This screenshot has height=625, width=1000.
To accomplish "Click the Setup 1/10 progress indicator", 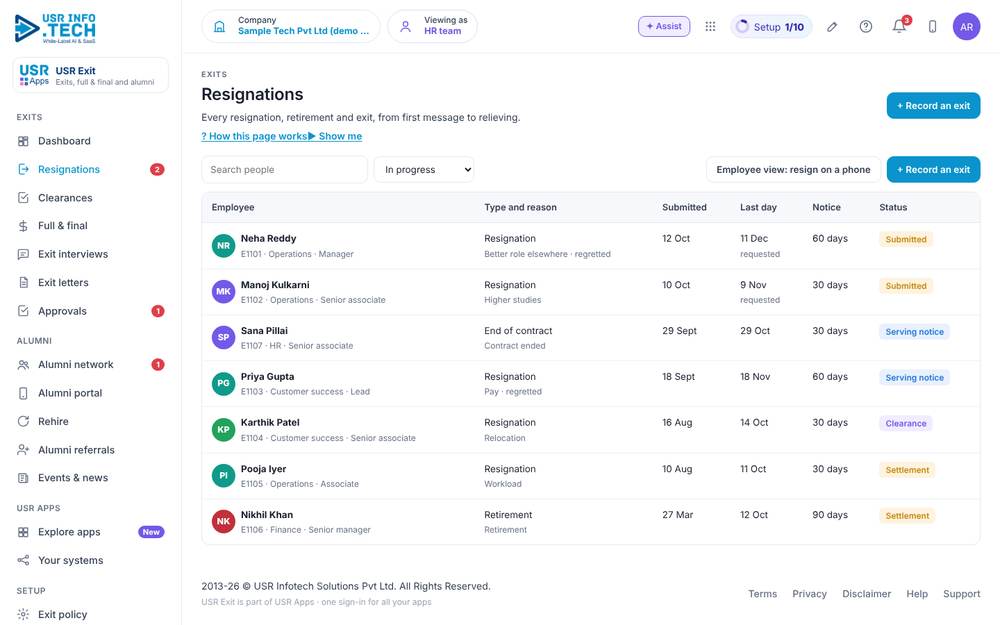I will [x=771, y=27].
